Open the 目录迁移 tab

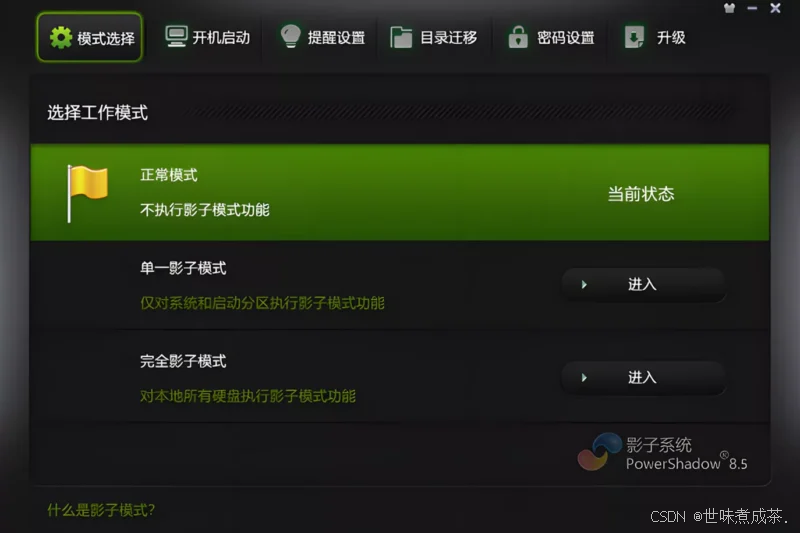434,37
